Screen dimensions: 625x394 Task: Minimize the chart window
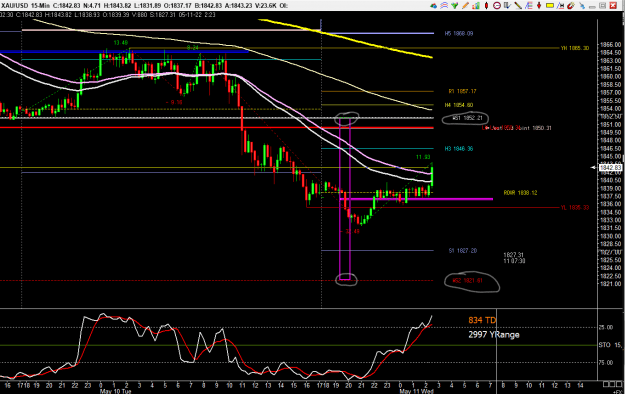click(x=592, y=7)
